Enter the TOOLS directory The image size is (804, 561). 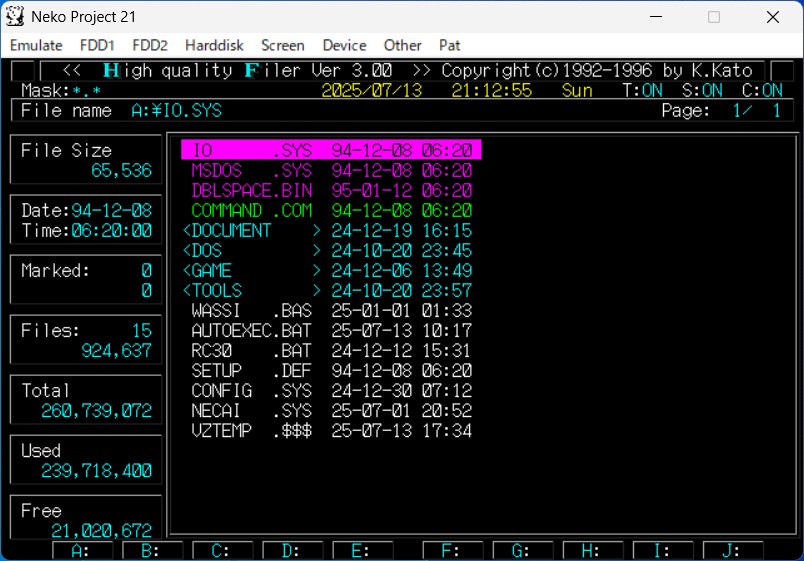click(217, 291)
